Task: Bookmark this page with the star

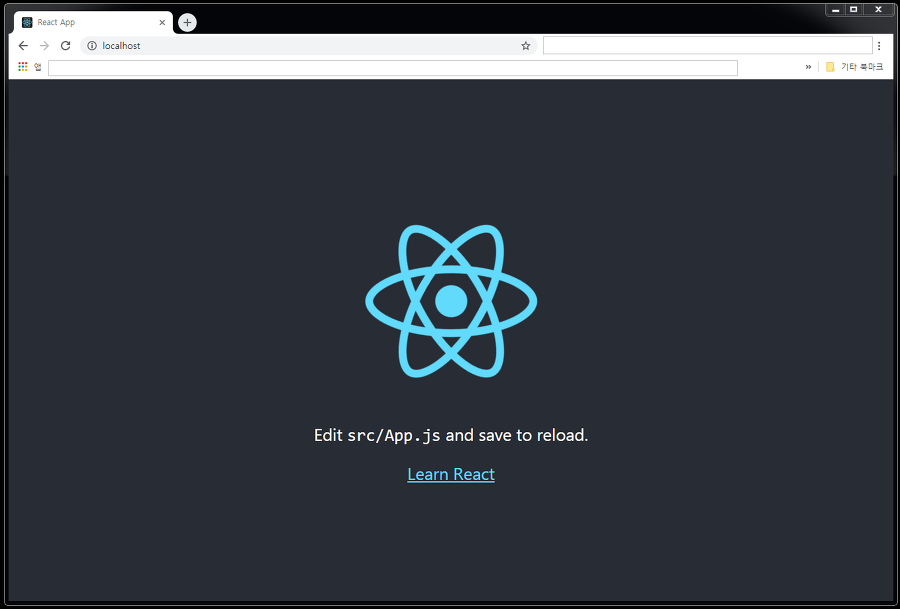Action: point(526,46)
